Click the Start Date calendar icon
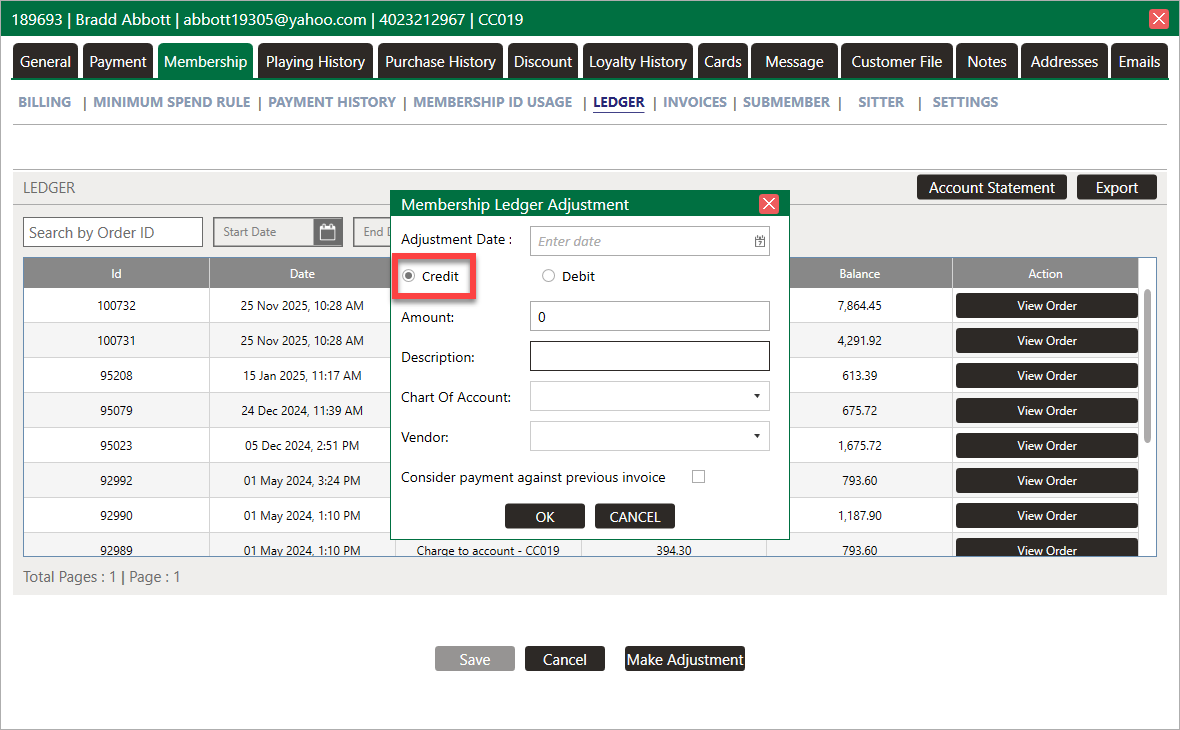Image resolution: width=1180 pixels, height=730 pixels. coord(327,232)
